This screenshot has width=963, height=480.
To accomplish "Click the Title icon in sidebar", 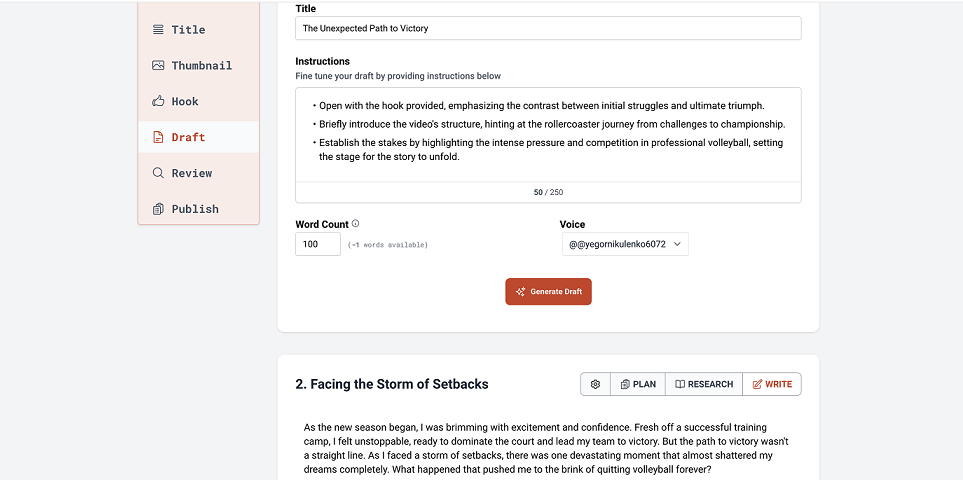I will (x=158, y=30).
